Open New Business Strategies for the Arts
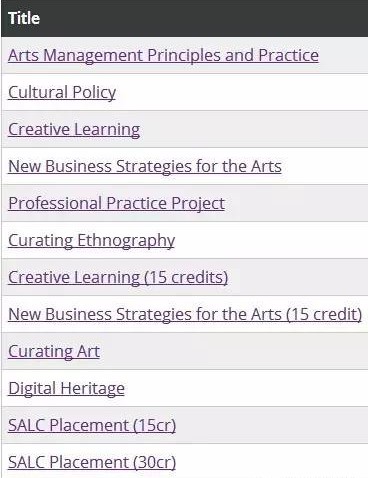 [x=145, y=166]
